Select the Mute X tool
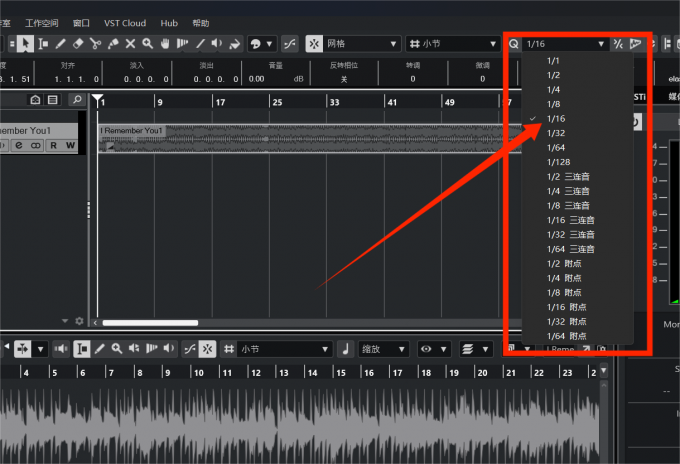The image size is (680, 464). coord(130,44)
